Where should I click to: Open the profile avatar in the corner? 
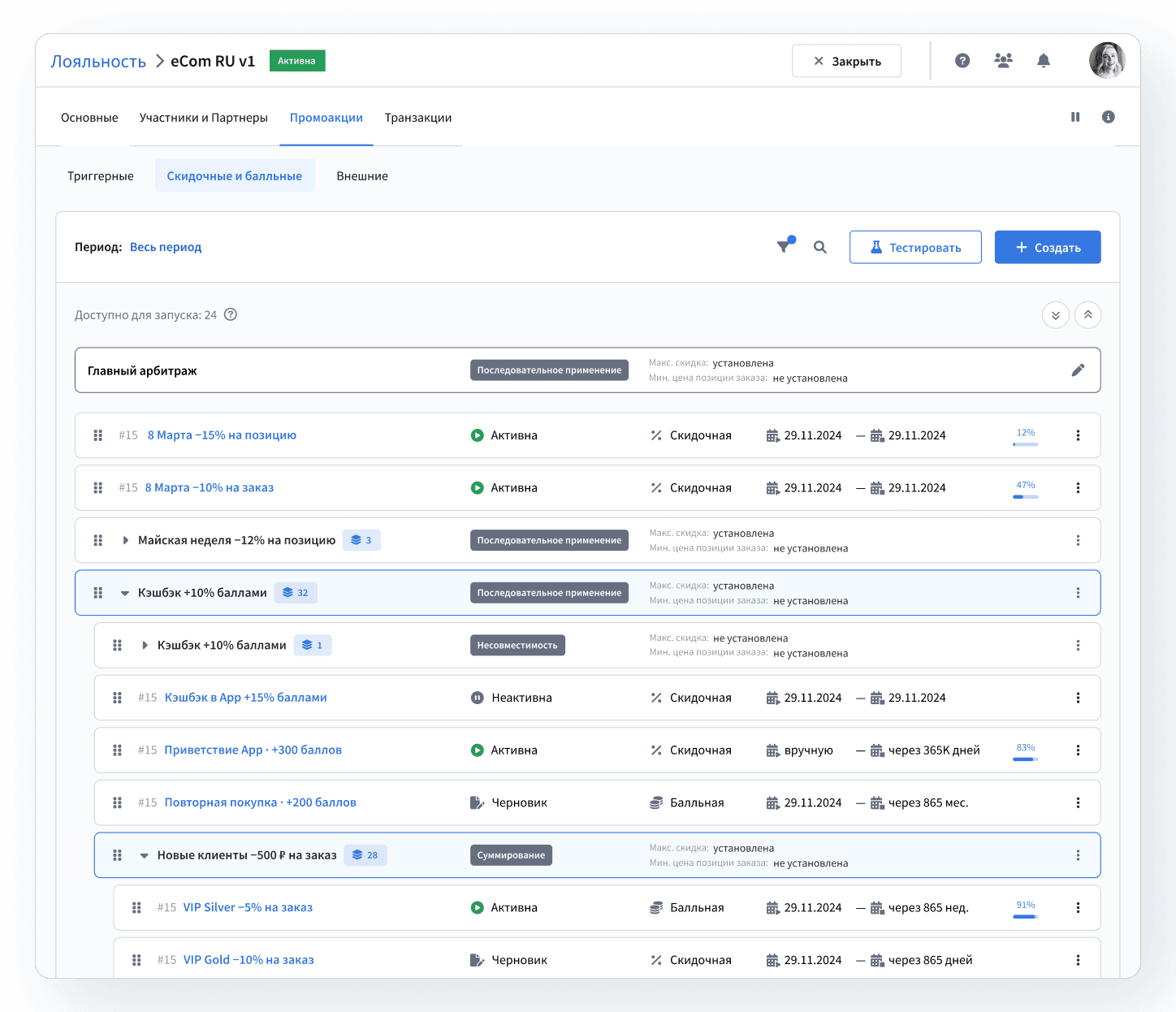click(x=1106, y=60)
